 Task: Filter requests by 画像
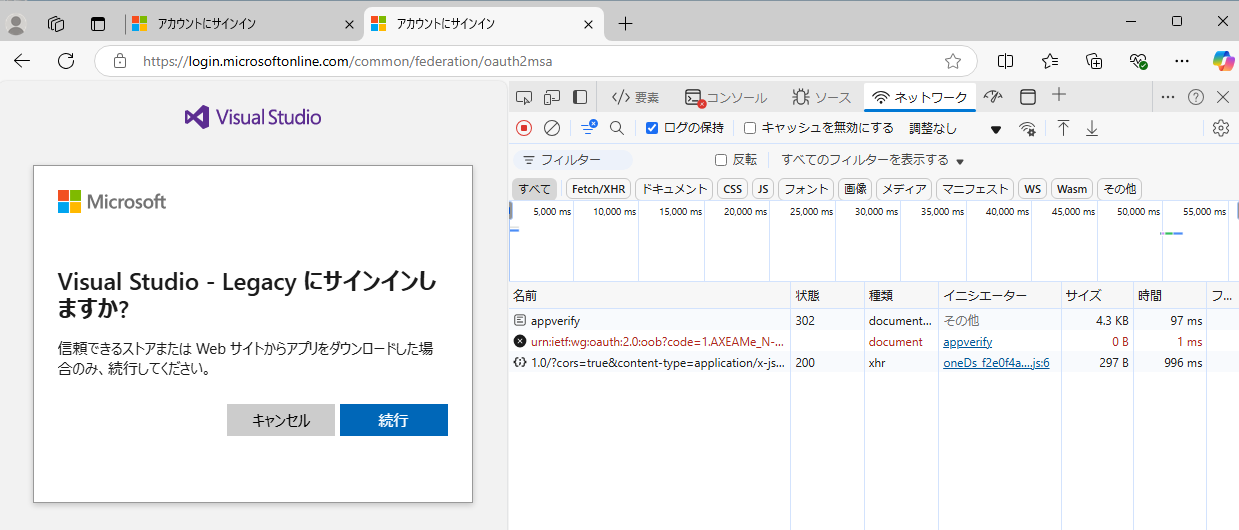point(854,189)
